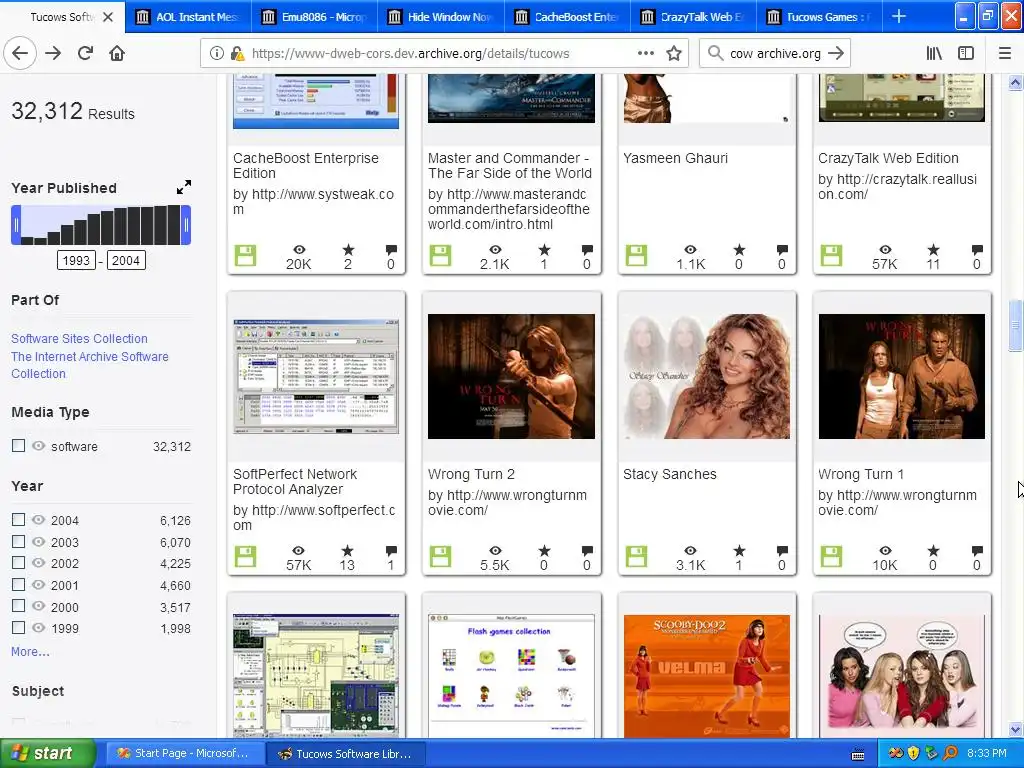The width and height of the screenshot is (1024, 768).
Task: Switch to Emu8086 tab
Action: [x=314, y=17]
